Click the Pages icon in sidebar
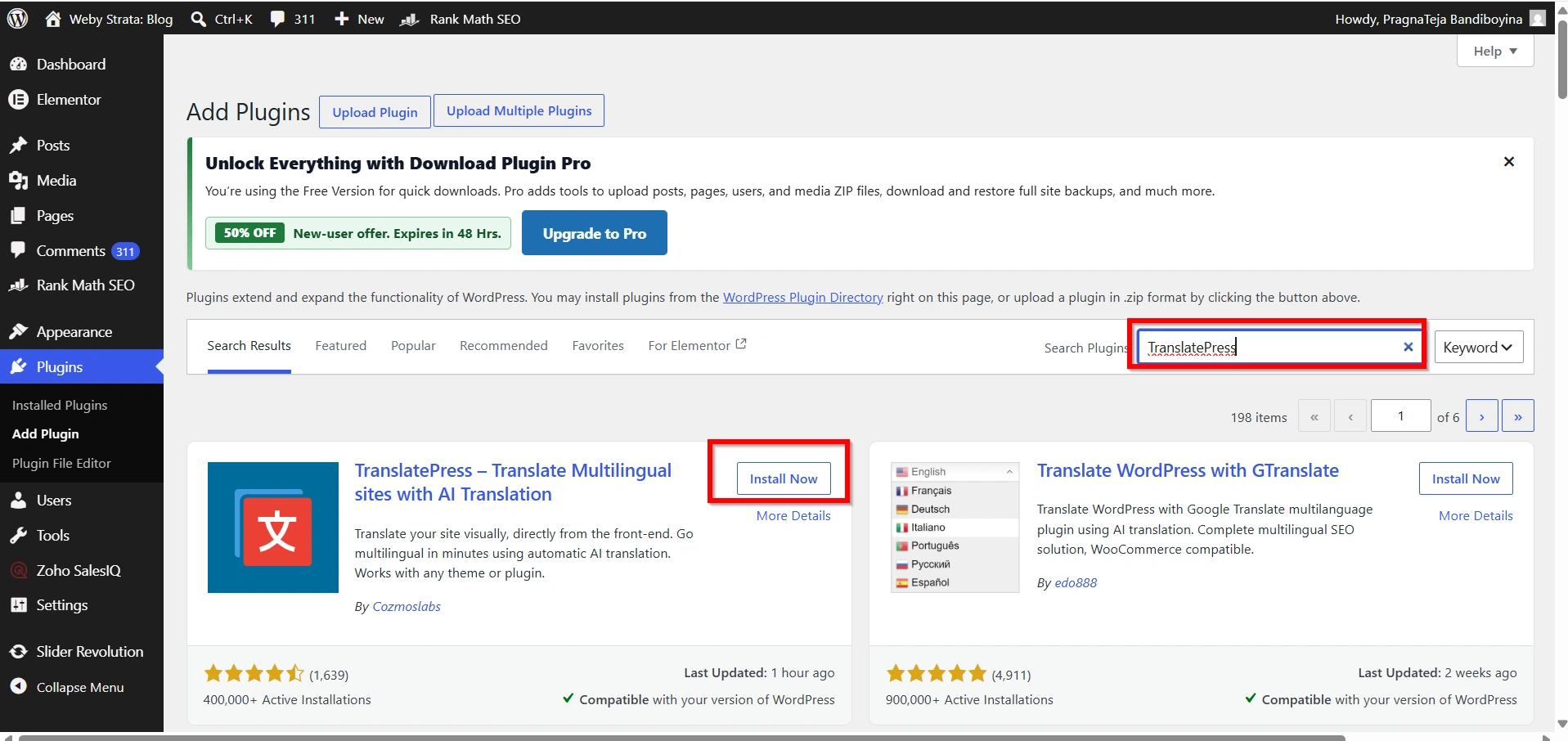This screenshot has width=1568, height=741. point(18,216)
